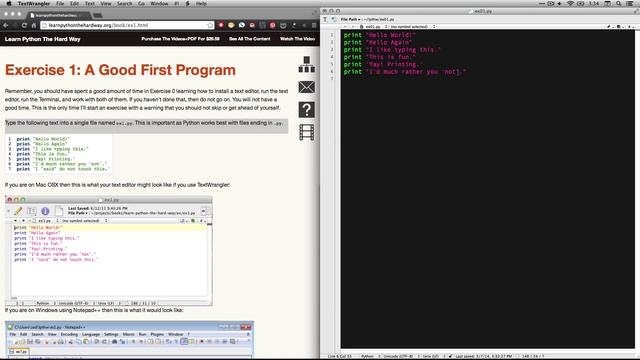
Task: Open the Apple menu
Action: click(x=9, y=3)
